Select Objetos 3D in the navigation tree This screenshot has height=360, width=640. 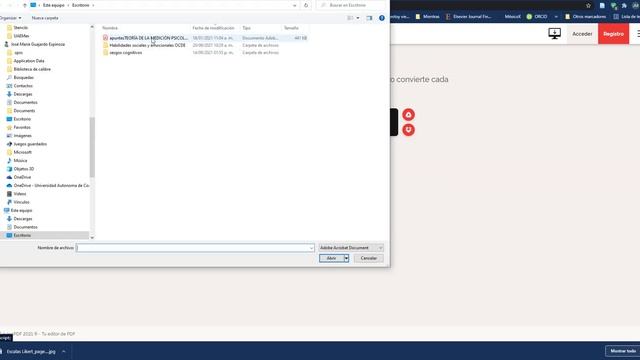pyautogui.click(x=24, y=169)
